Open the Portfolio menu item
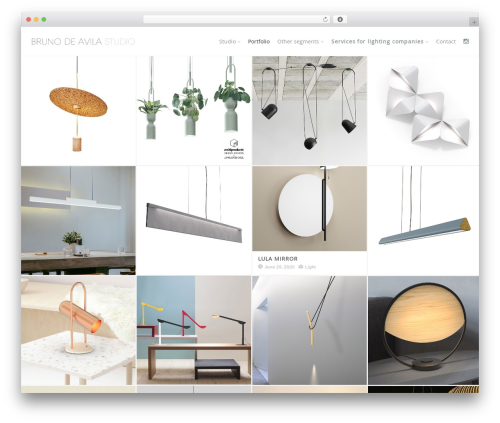 coord(259,42)
